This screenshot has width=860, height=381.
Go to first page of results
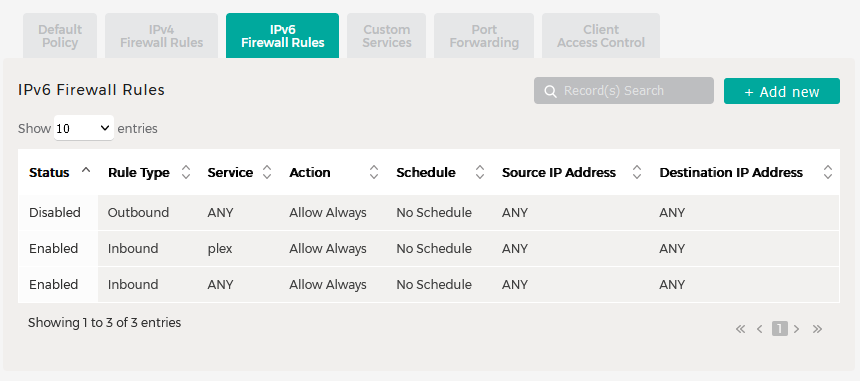[x=740, y=329]
